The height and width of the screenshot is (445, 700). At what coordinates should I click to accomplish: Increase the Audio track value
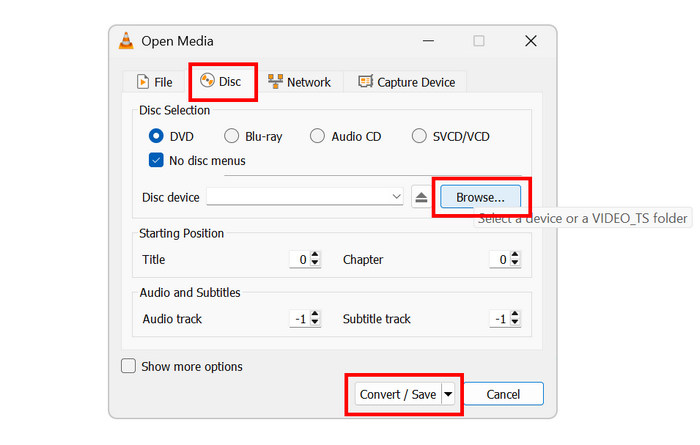315,314
